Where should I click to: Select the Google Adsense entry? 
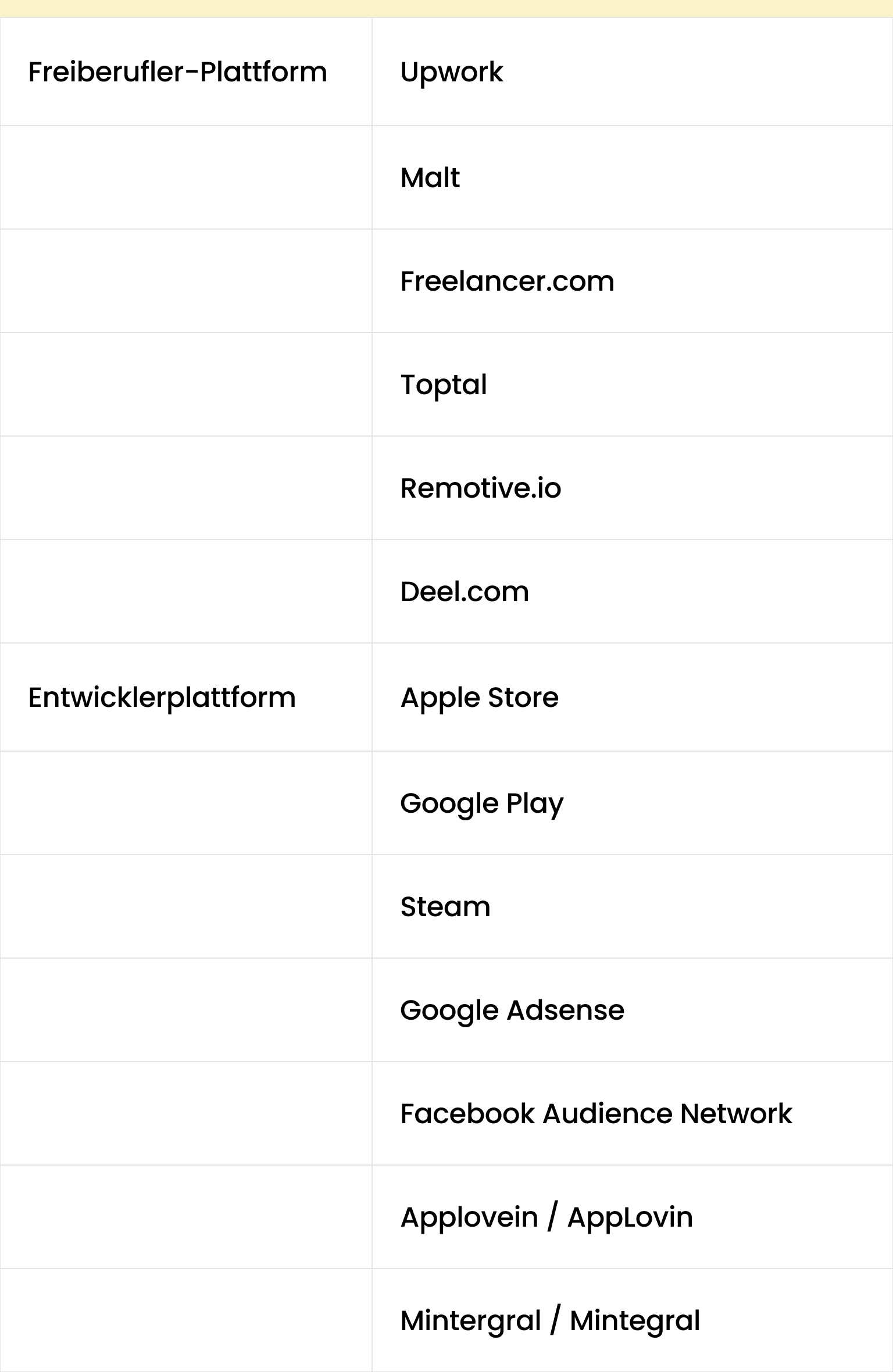click(x=512, y=1010)
